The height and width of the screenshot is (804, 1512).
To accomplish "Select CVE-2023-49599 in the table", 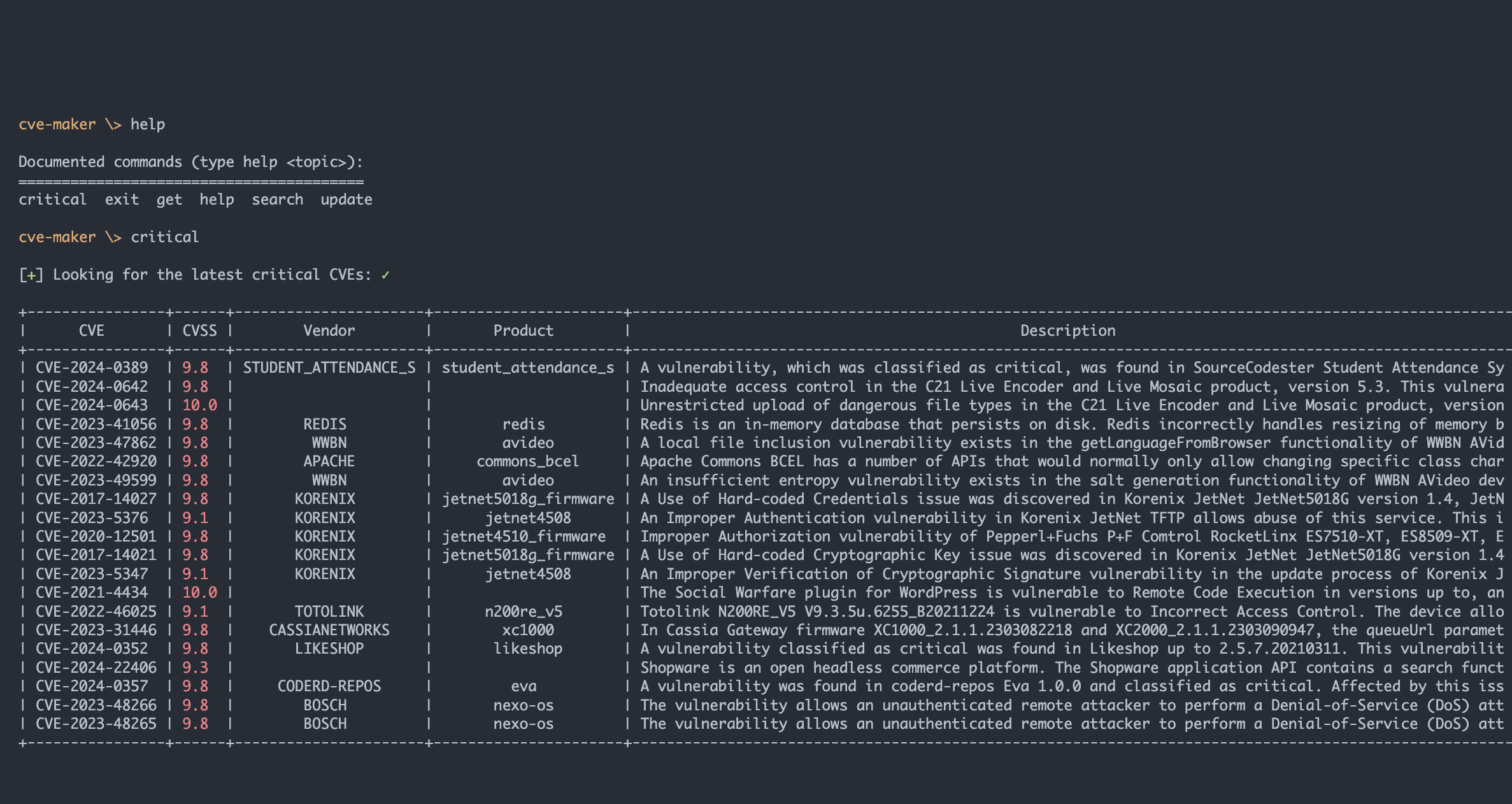I will (96, 480).
